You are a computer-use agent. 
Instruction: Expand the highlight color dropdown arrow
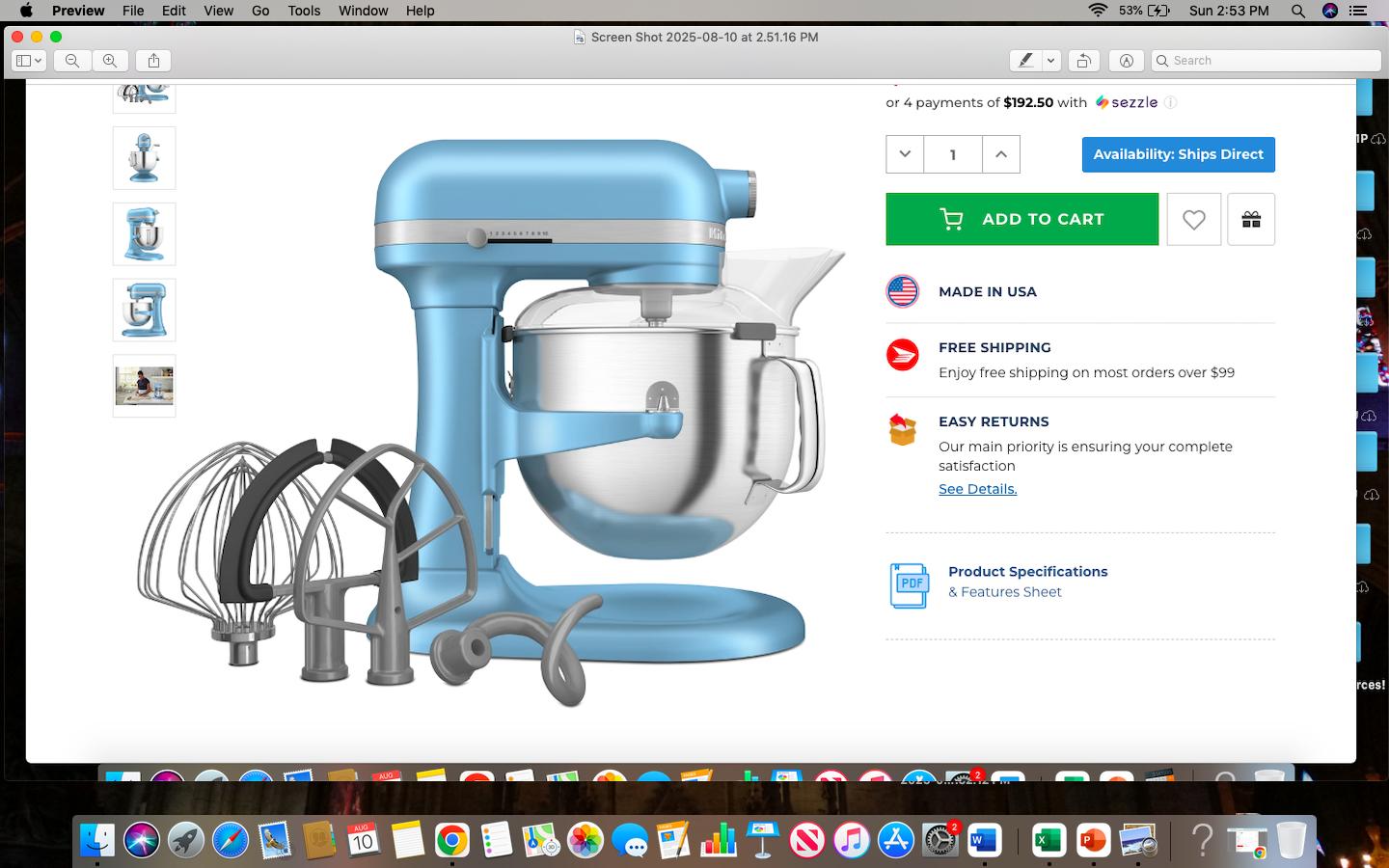coord(1051,61)
